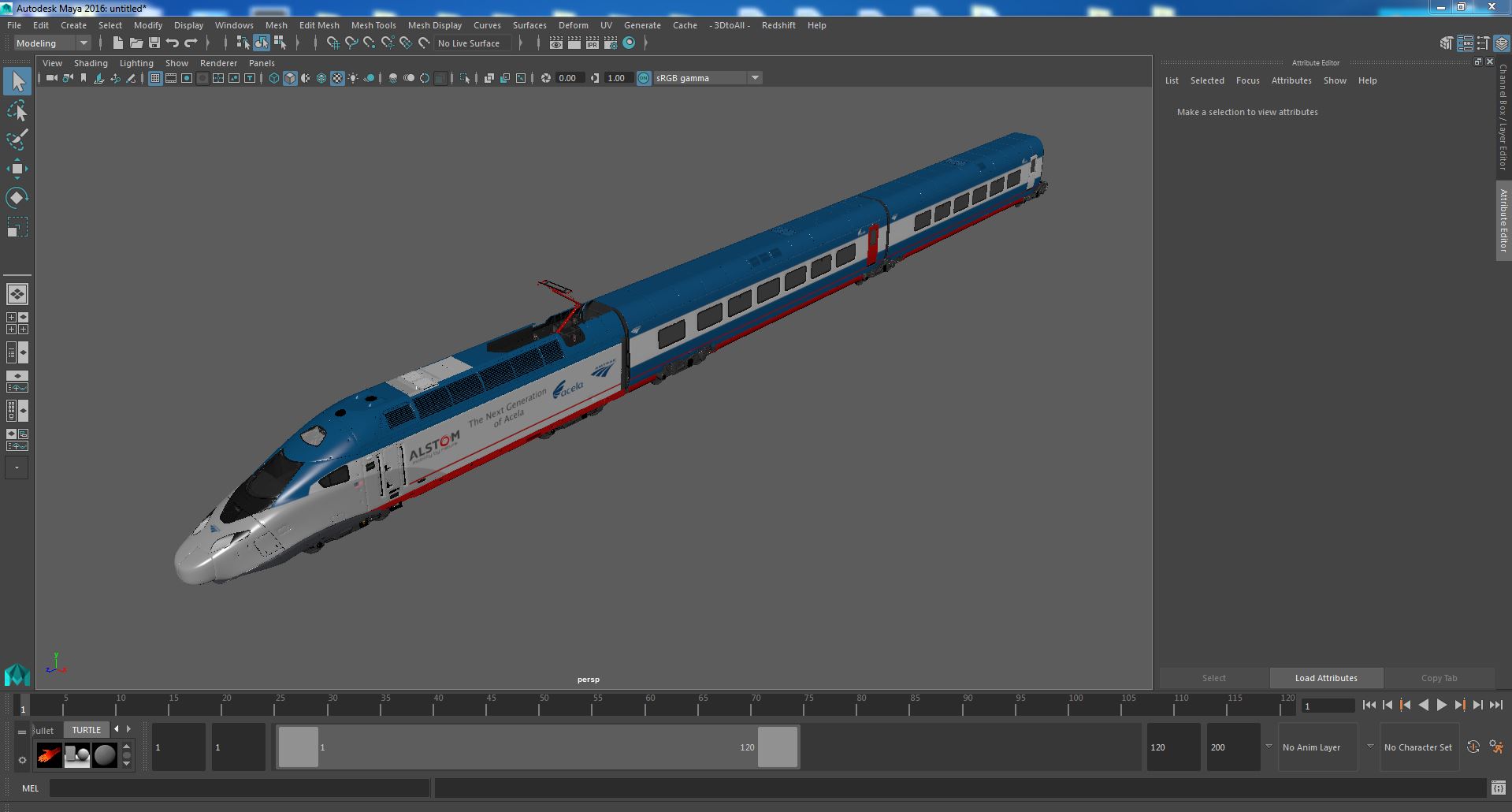The image size is (1512, 812).
Task: Open animation preferences running-man icon
Action: click(x=1496, y=747)
